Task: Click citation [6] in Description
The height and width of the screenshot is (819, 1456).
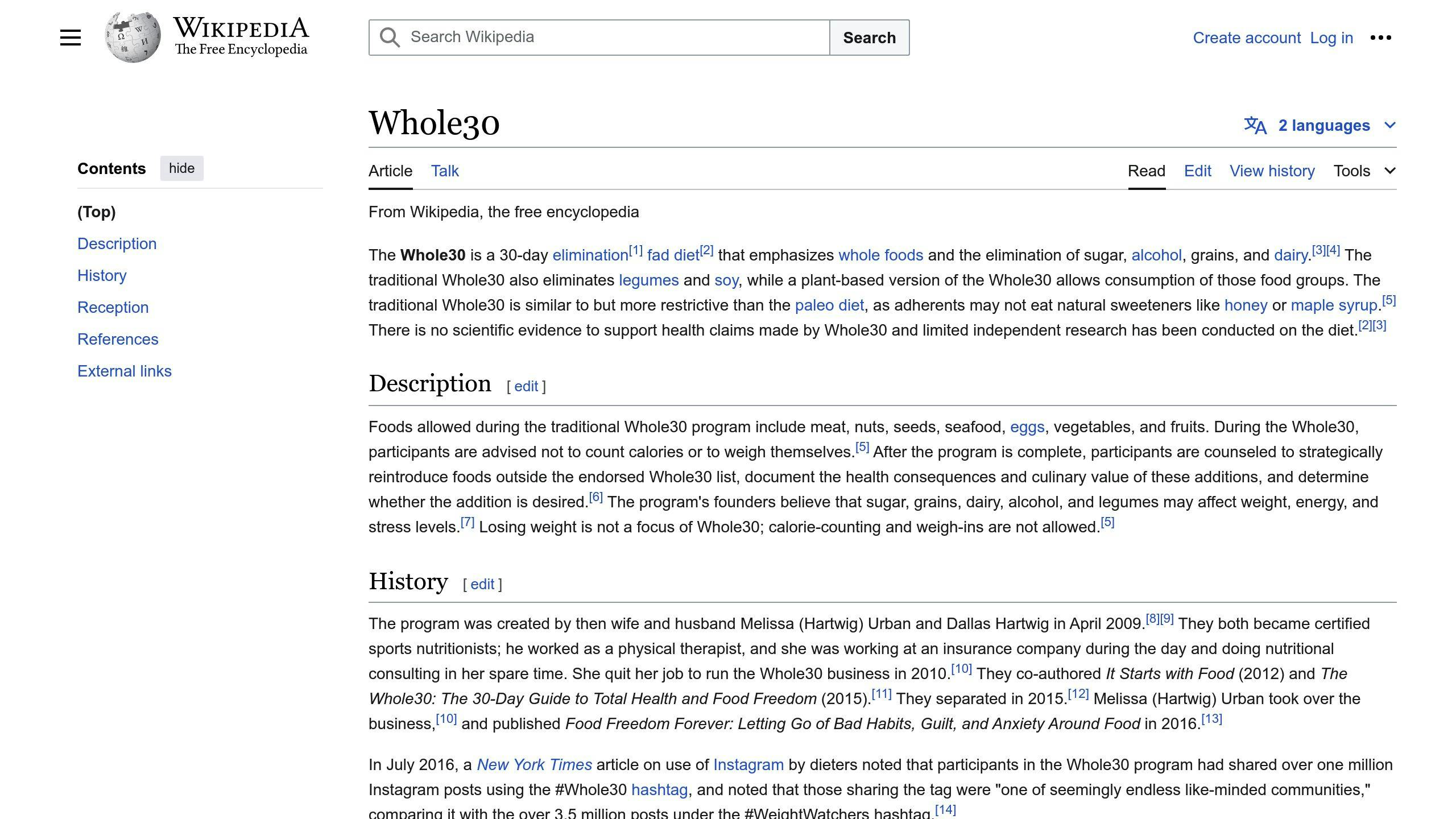Action: click(595, 497)
